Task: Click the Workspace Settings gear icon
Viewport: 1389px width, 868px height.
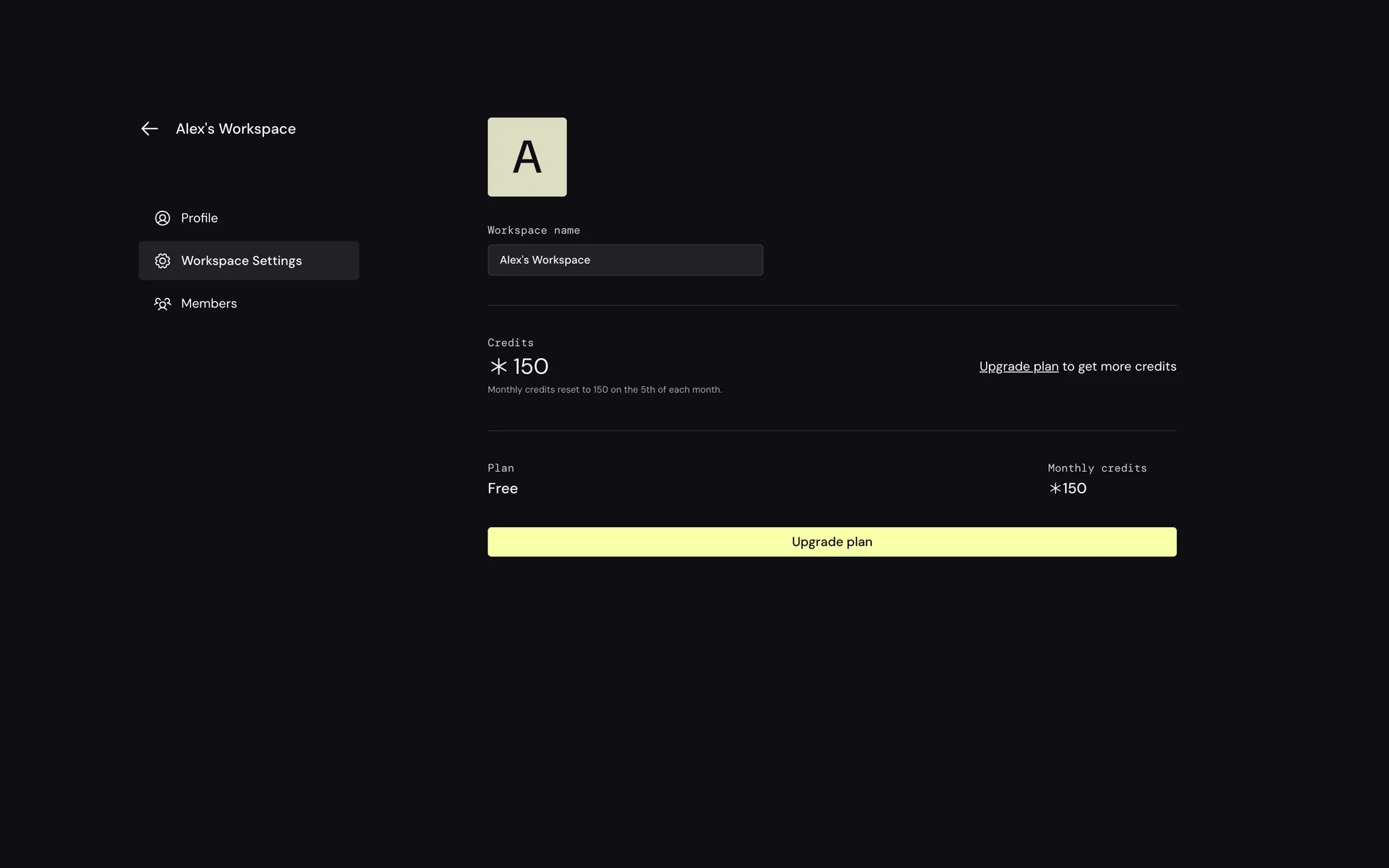Action: 163,261
